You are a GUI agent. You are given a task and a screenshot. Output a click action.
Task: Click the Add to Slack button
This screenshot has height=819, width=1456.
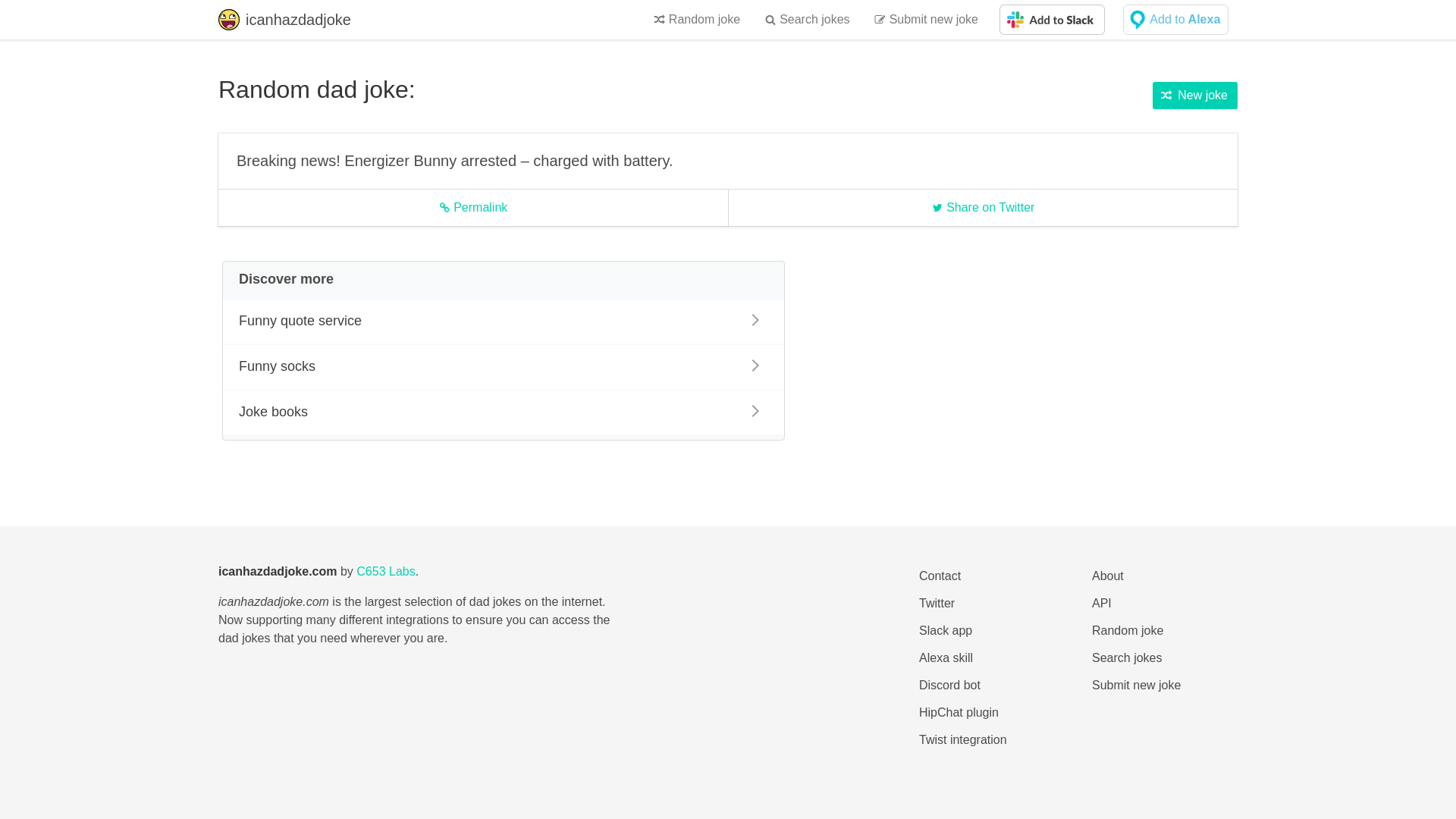(x=1052, y=20)
